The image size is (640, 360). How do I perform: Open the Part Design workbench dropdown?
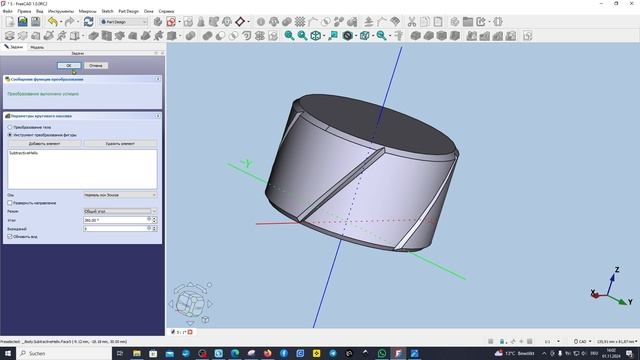[x=124, y=22]
